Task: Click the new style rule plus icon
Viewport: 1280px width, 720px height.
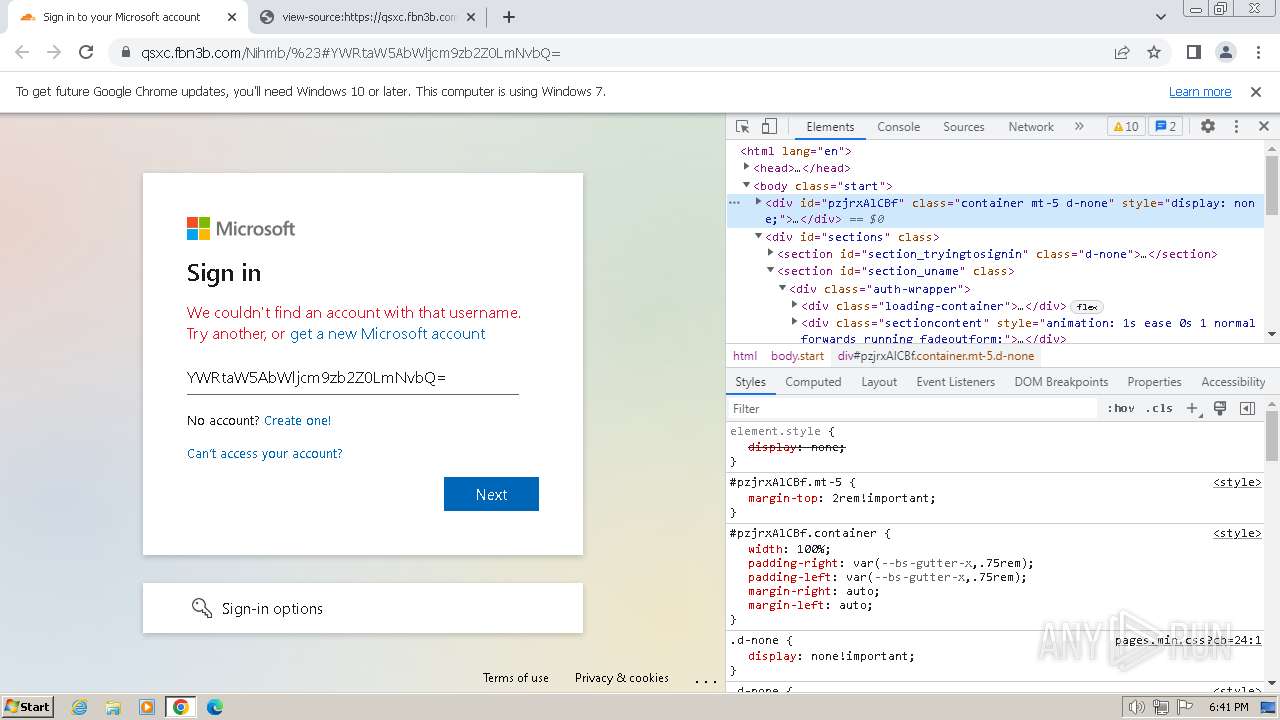Action: pos(1192,408)
